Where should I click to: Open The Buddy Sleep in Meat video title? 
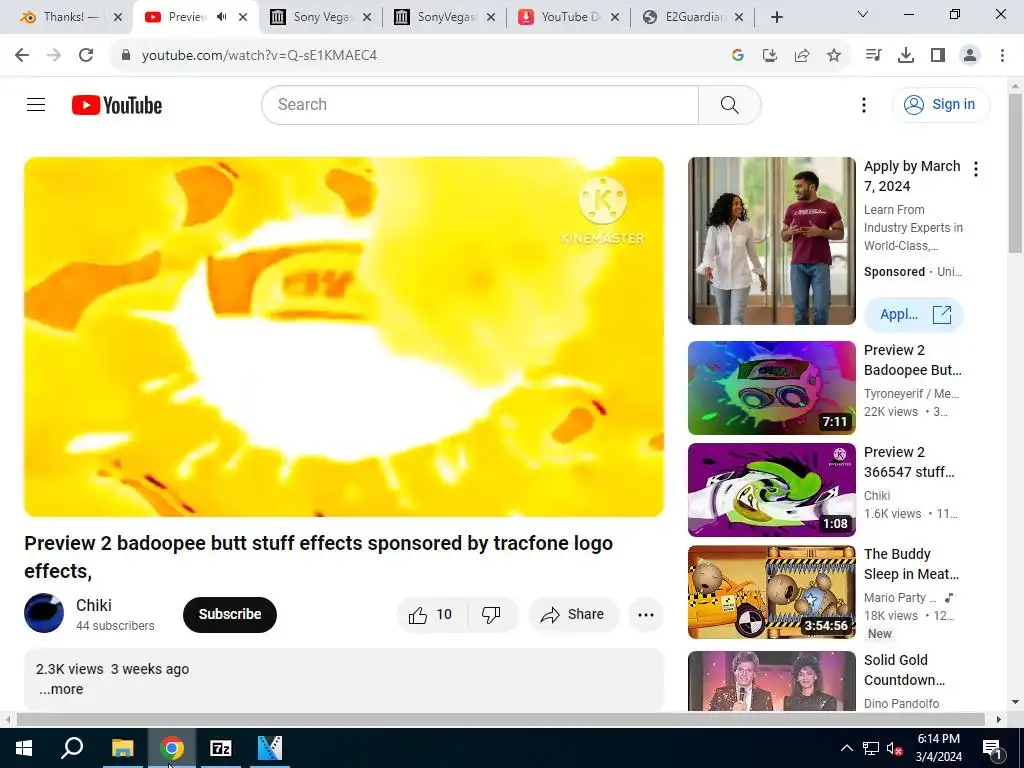coord(911,564)
